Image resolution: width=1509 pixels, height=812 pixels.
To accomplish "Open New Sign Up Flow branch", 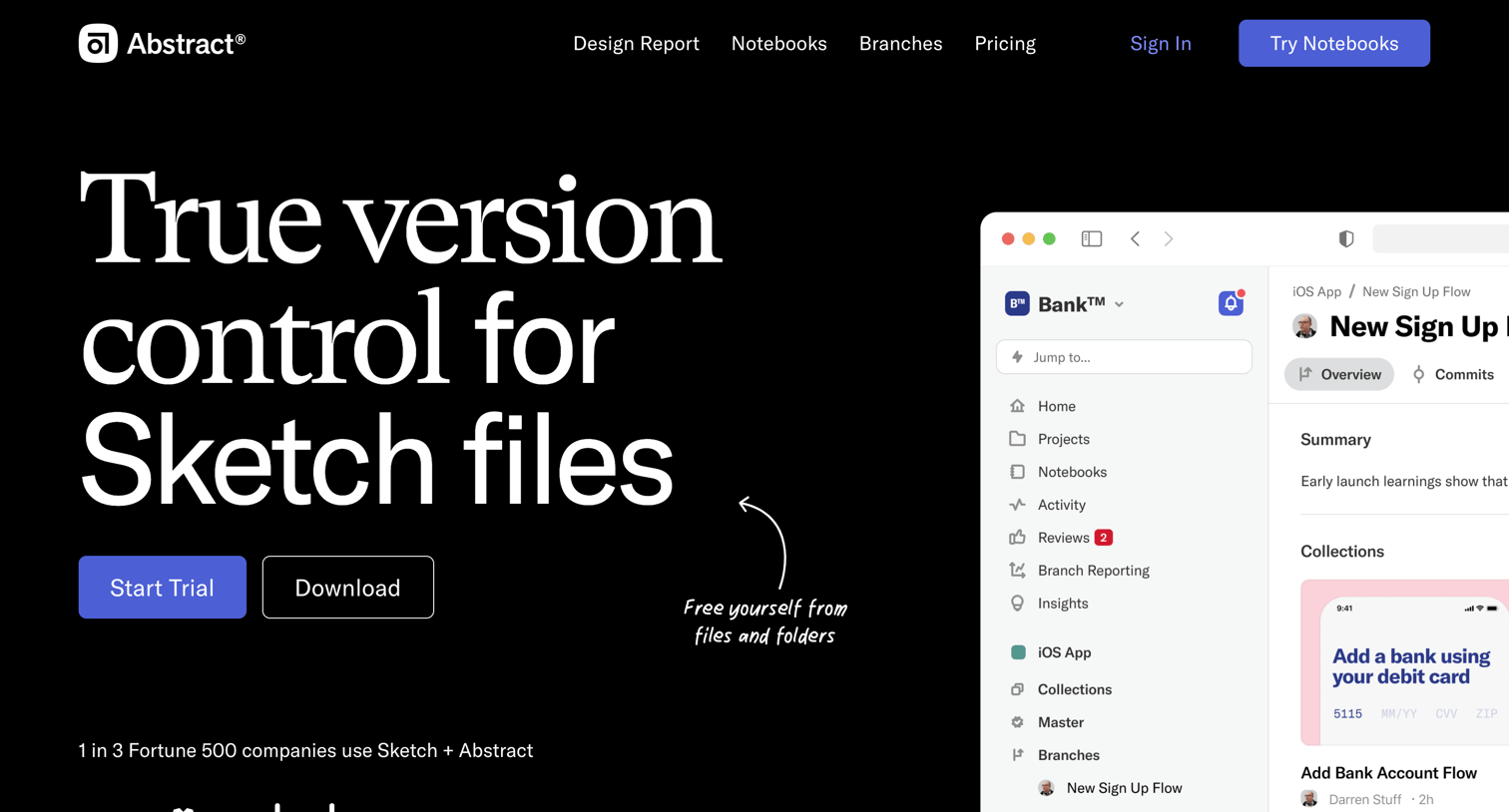I will [x=1124, y=788].
